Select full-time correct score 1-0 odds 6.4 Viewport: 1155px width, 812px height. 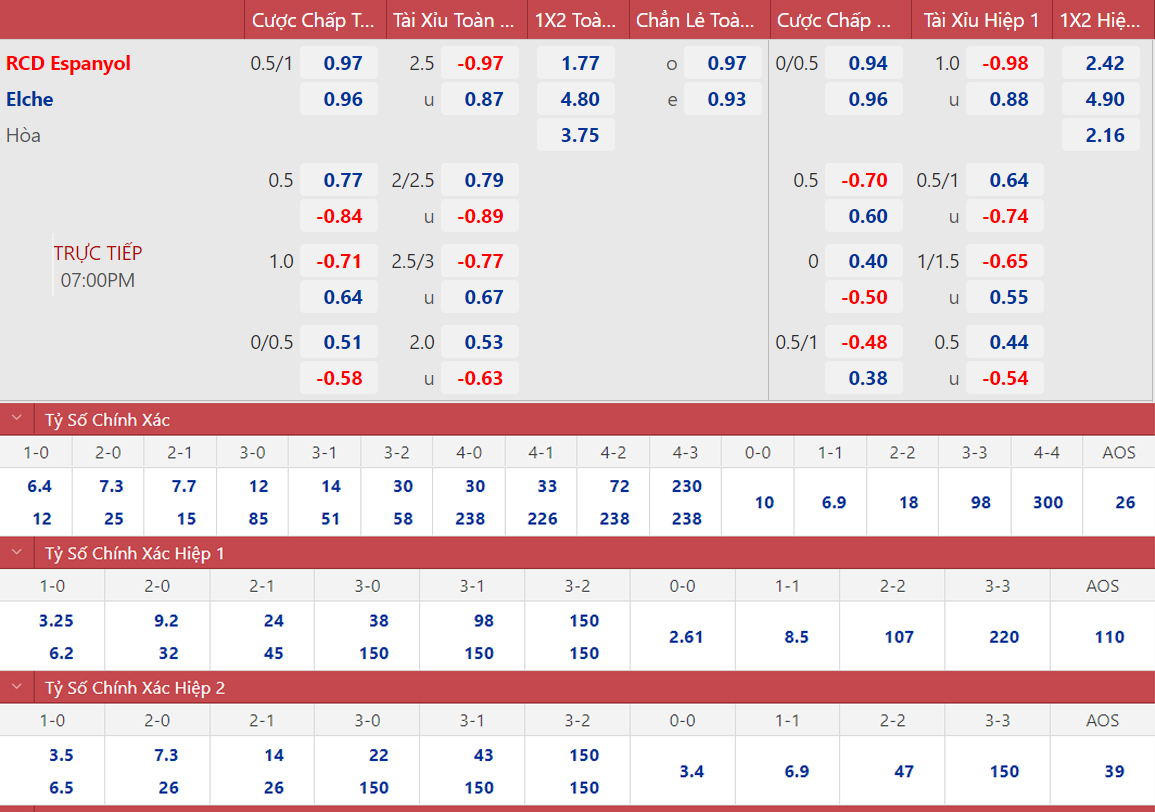[x=39, y=486]
